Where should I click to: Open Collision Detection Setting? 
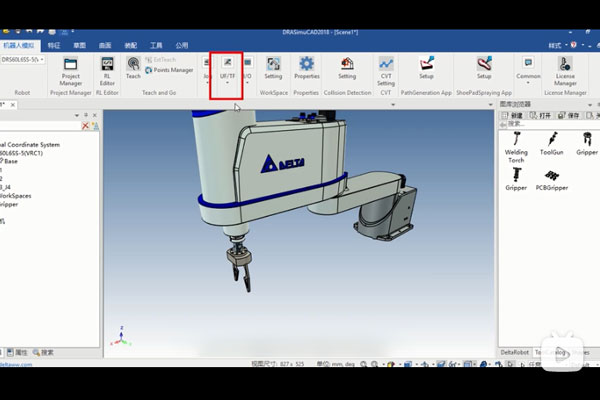(x=347, y=68)
